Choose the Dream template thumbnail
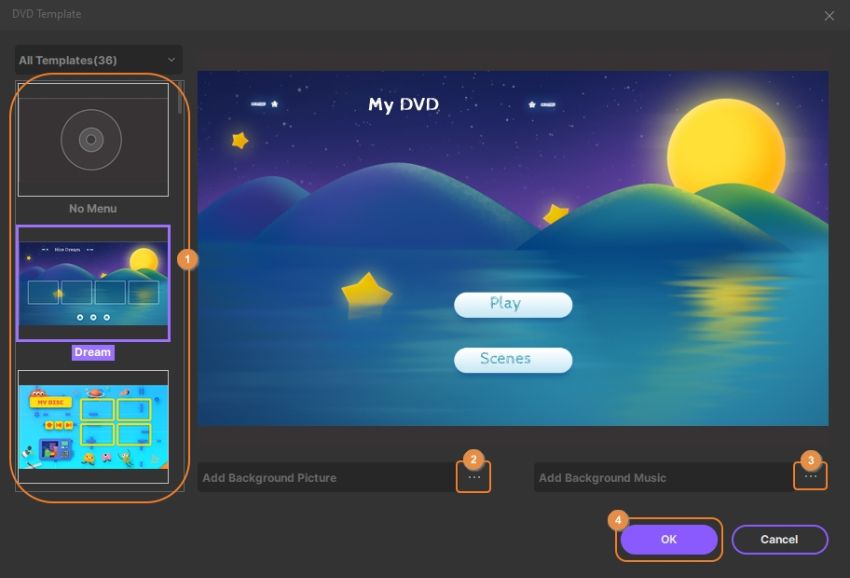Screen dimensions: 850x578 [x=92, y=283]
